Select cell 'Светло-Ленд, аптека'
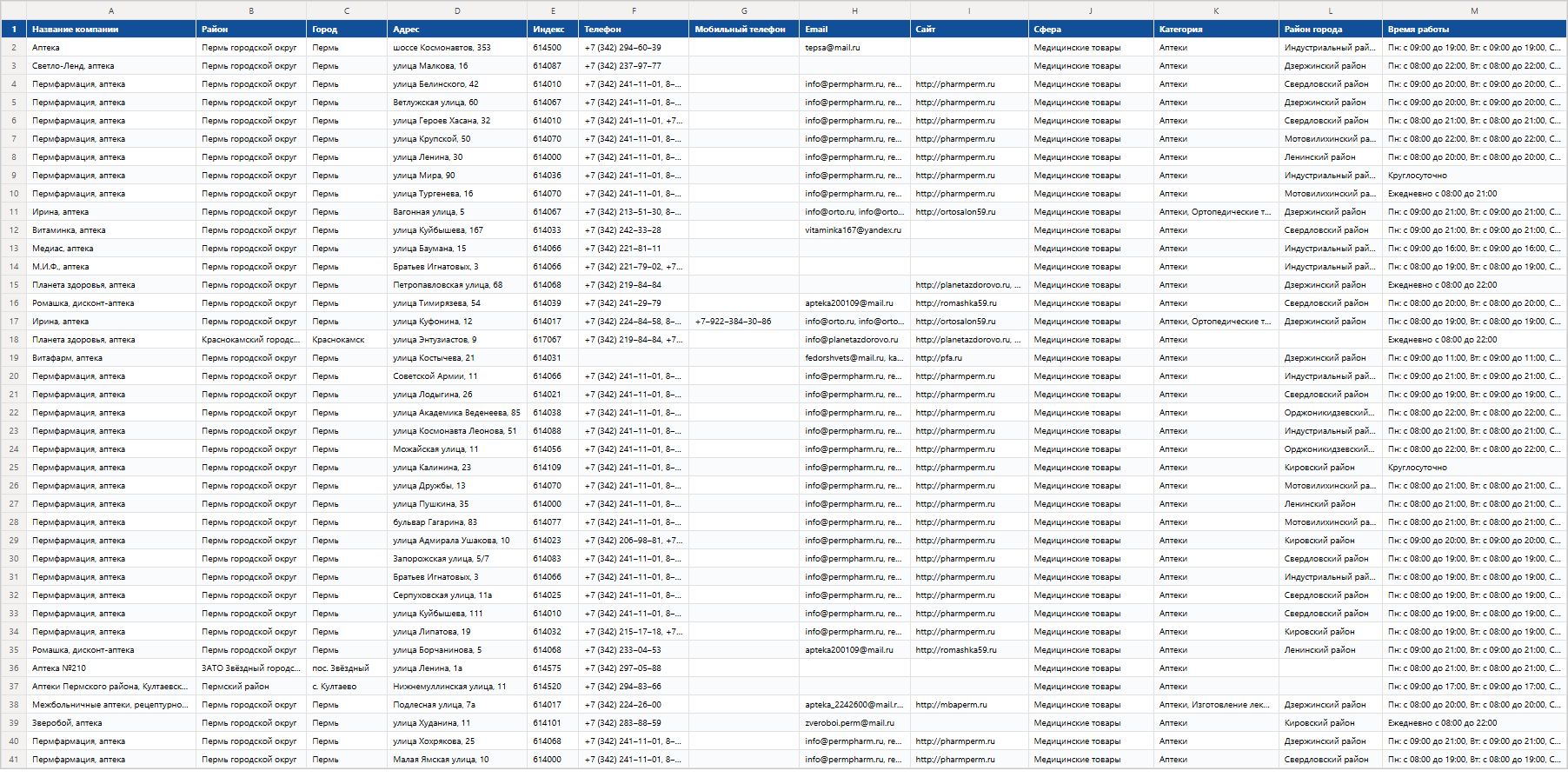1568x784 pixels. pos(111,66)
